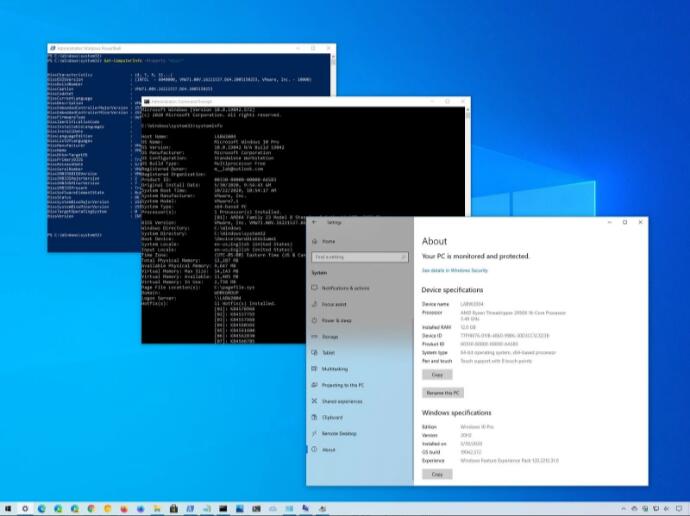Close the PowerShell window
Screen dimensions: 690x516
(328, 48)
